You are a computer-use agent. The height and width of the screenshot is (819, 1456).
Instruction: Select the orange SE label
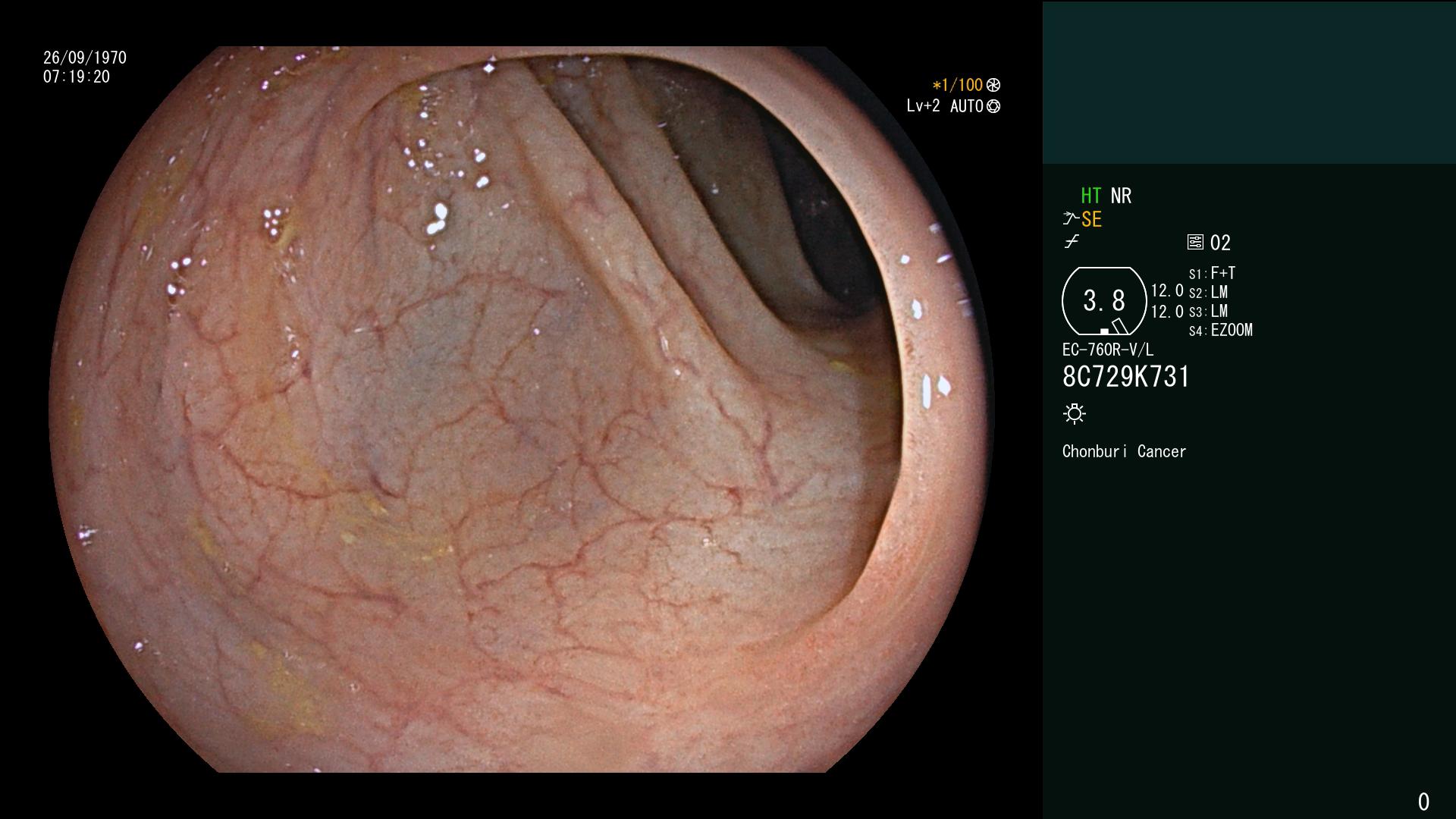(x=1091, y=220)
